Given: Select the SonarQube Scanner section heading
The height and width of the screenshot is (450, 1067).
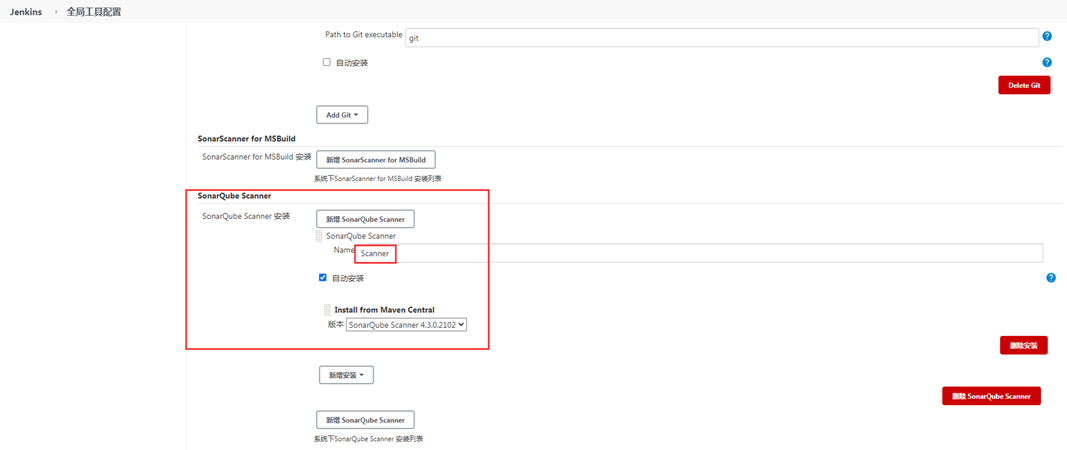Looking at the screenshot, I should pos(235,195).
